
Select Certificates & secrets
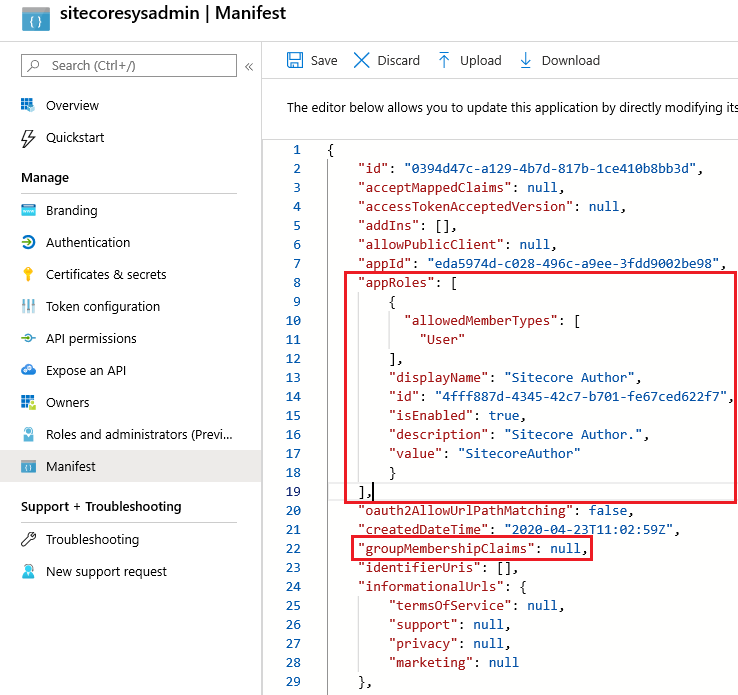(x=106, y=274)
